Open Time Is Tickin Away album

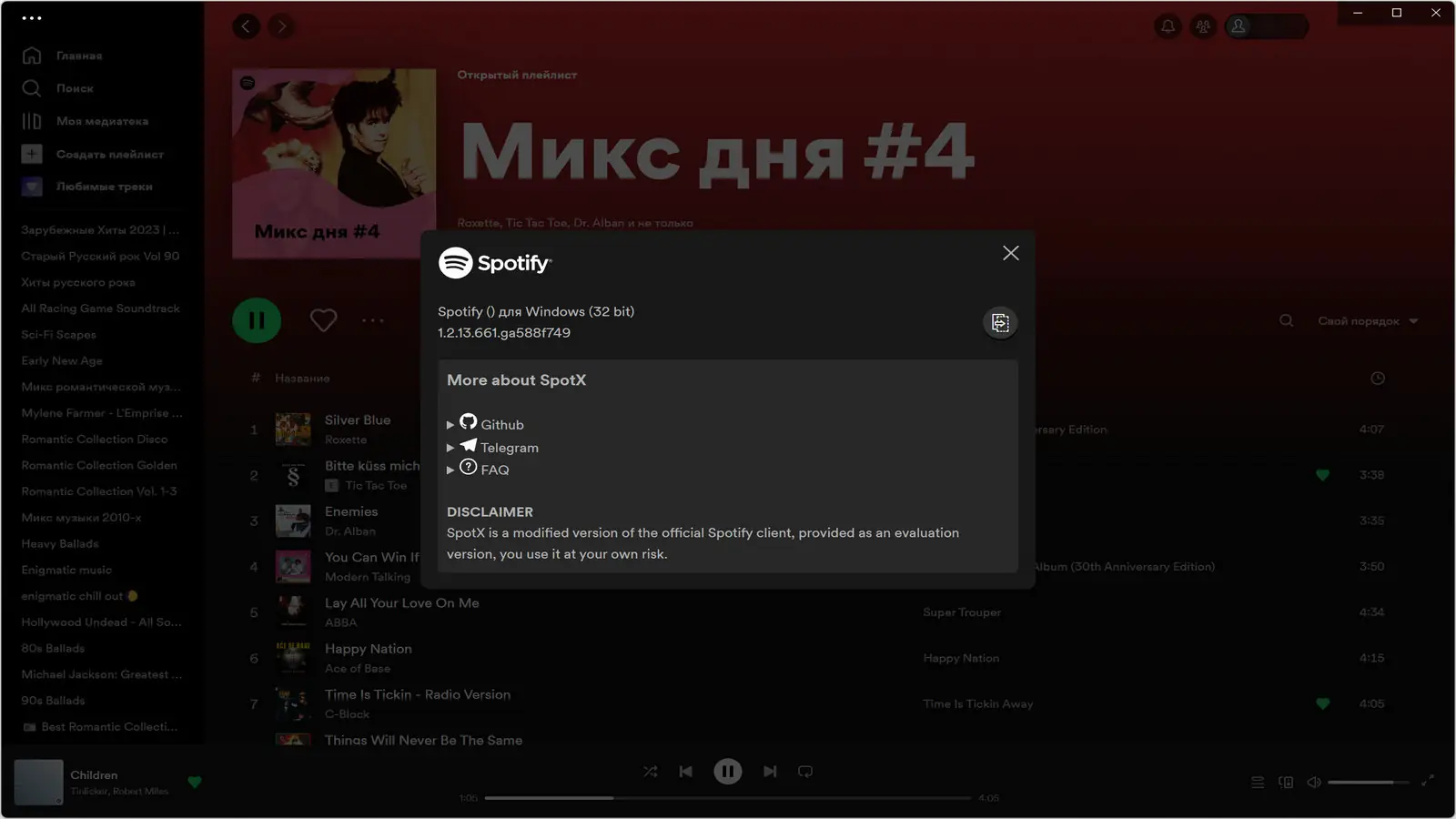(978, 703)
